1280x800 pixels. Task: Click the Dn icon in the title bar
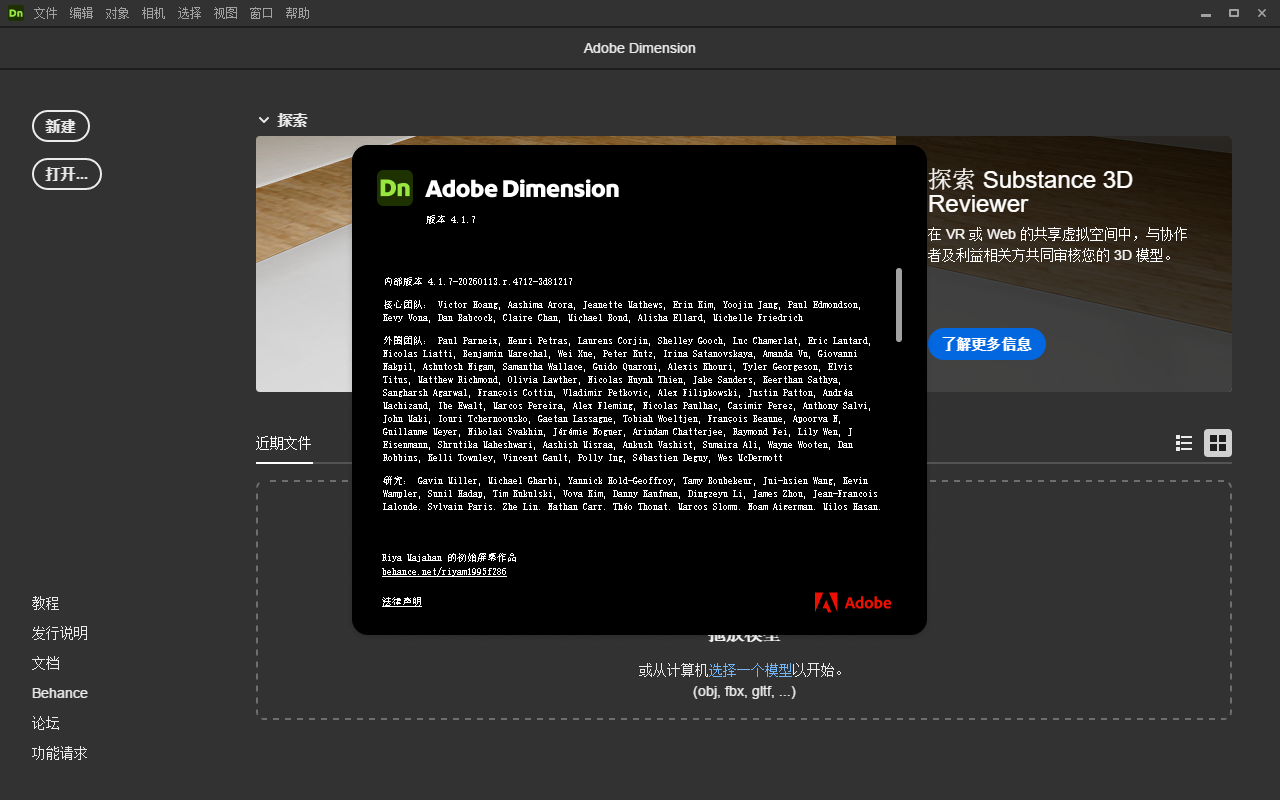click(15, 13)
